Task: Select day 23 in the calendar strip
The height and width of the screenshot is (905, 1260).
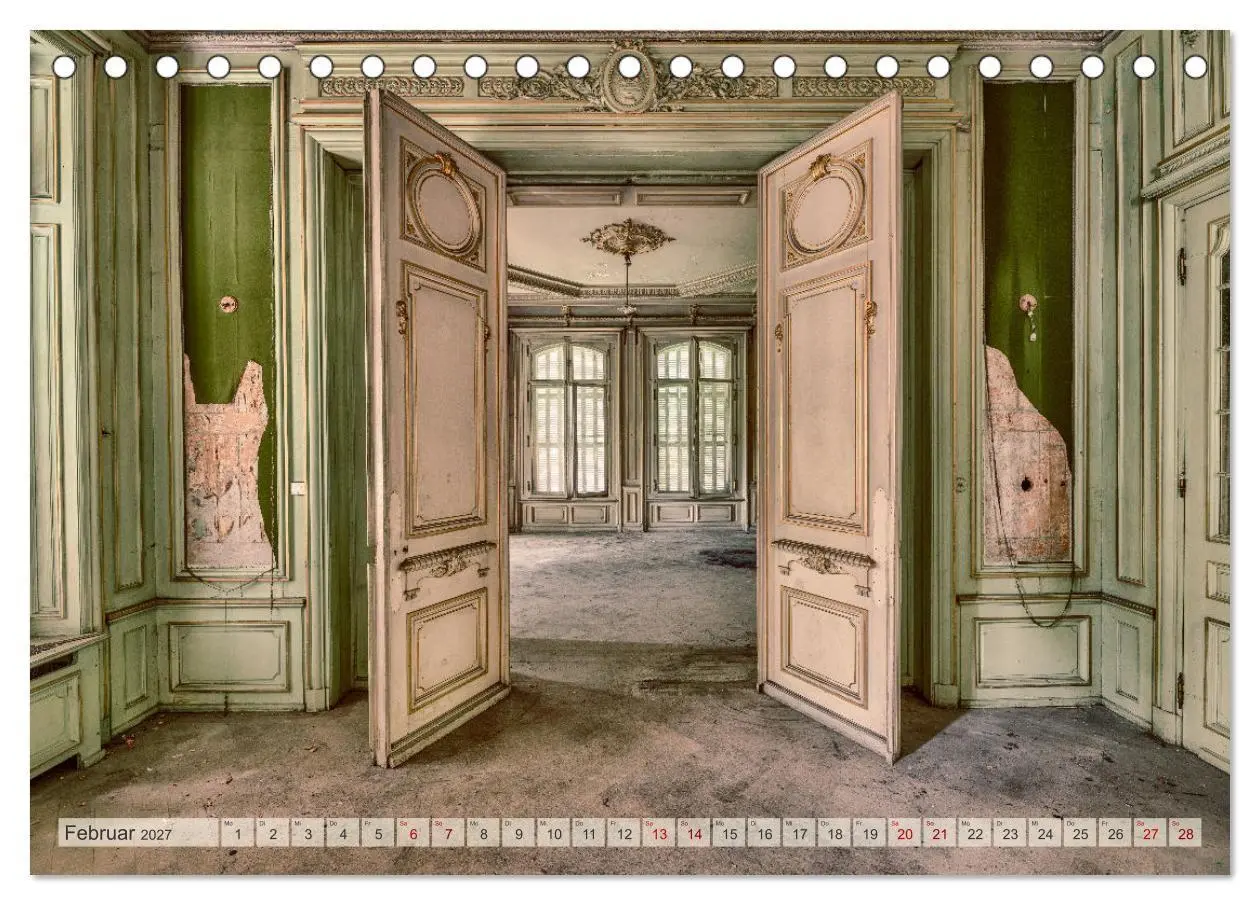Action: (1009, 833)
